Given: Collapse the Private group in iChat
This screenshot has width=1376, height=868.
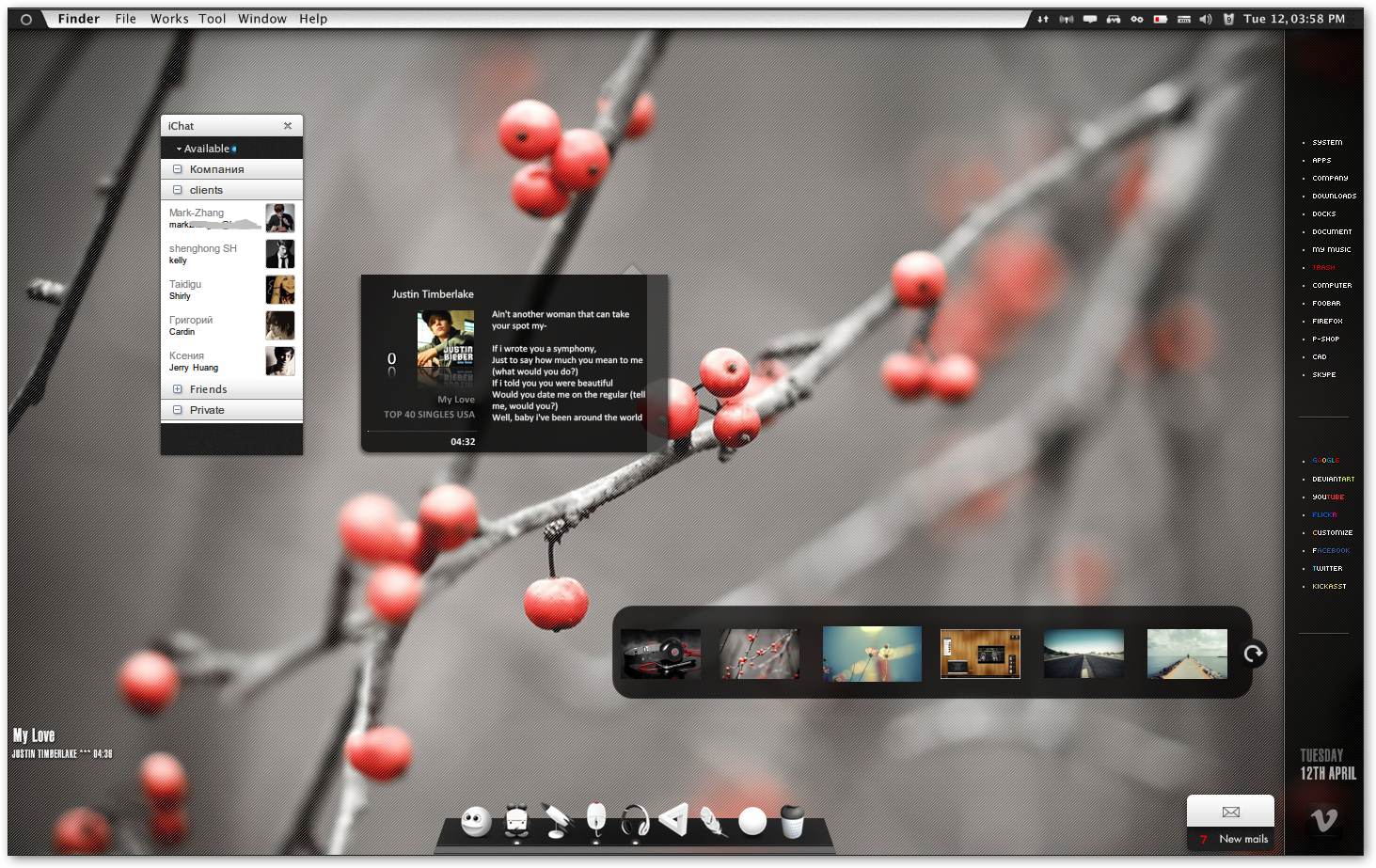Looking at the screenshot, I should [177, 410].
